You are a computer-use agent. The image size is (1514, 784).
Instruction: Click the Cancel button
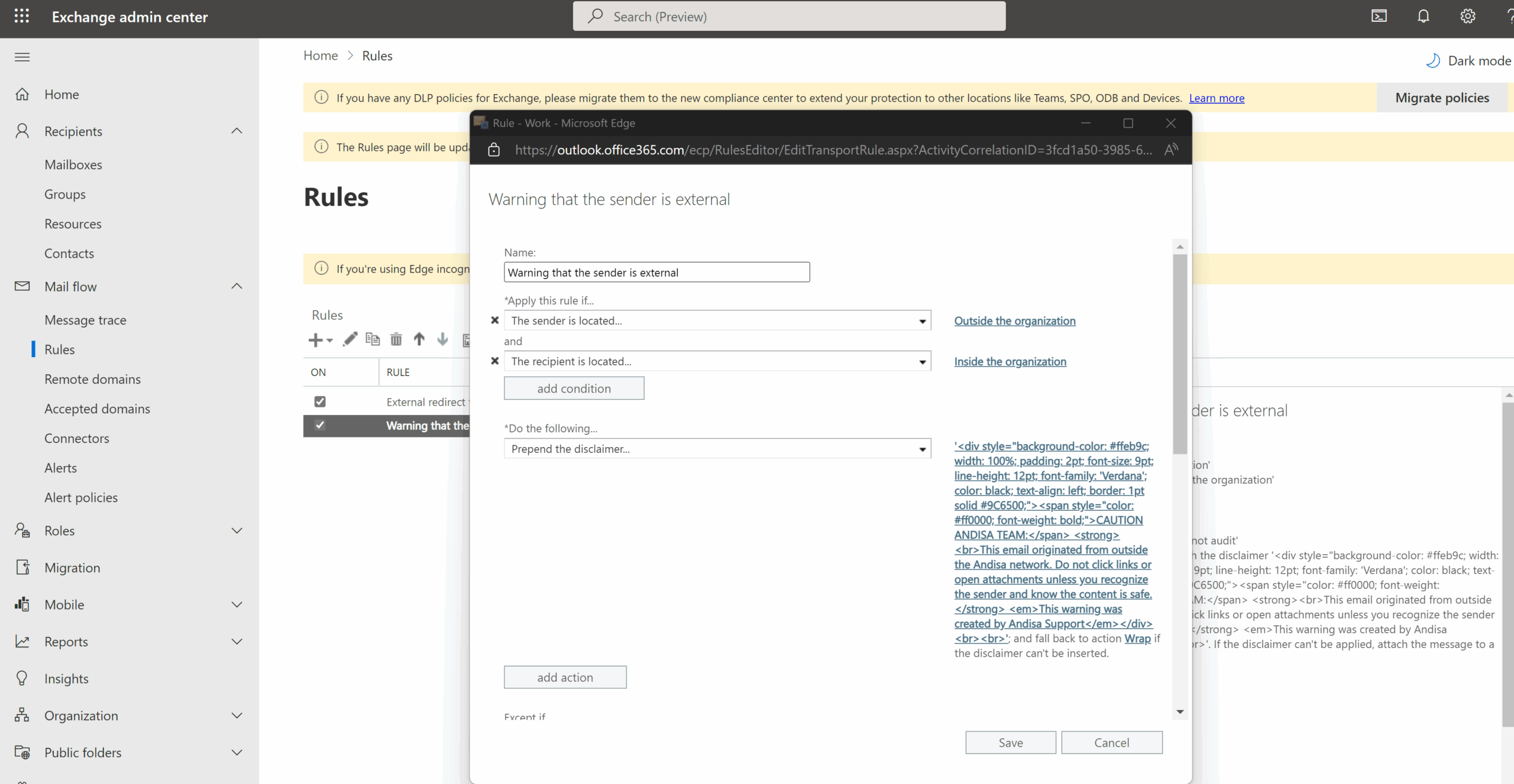[x=1111, y=743]
